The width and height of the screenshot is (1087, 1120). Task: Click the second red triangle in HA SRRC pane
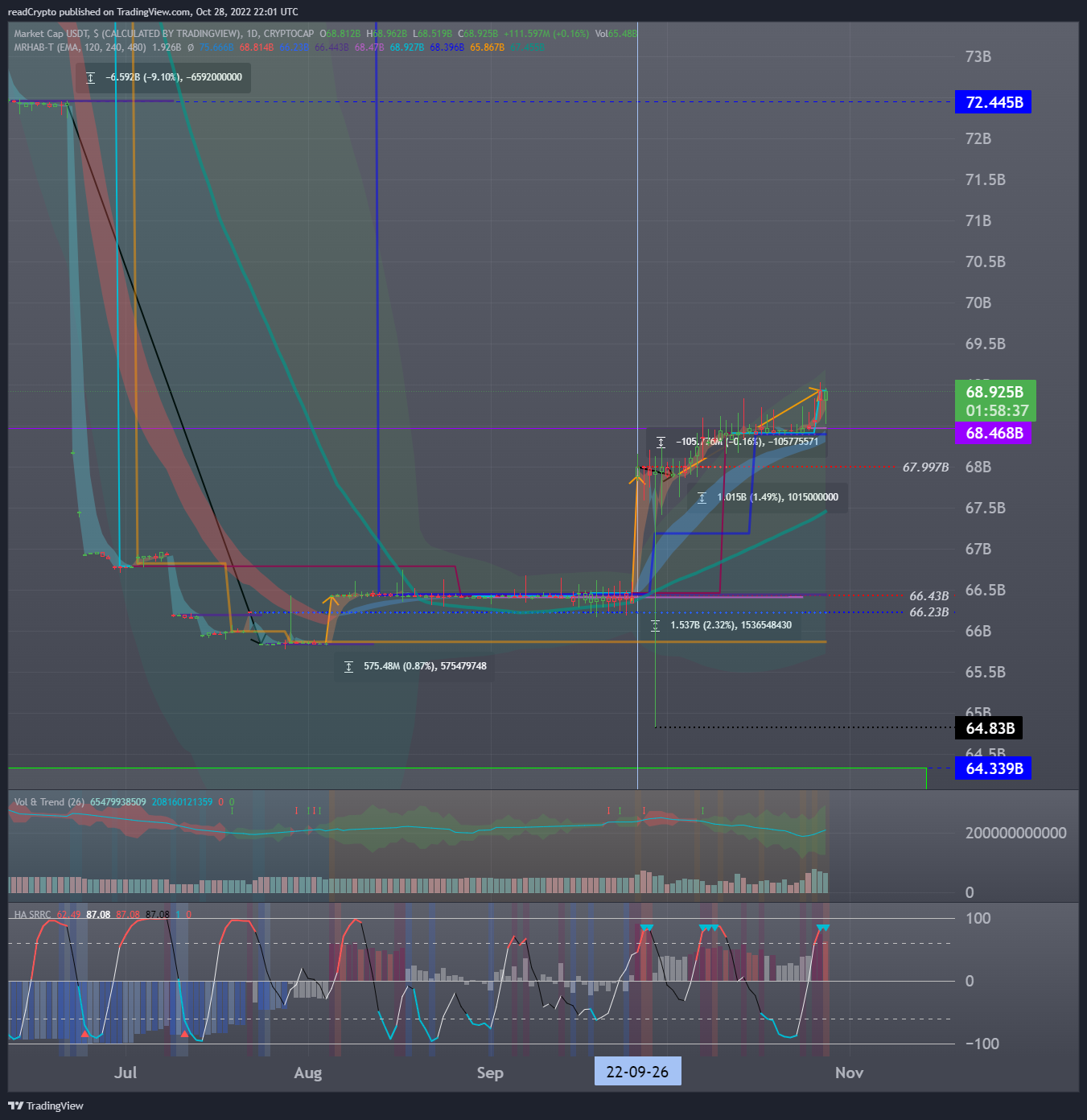[x=184, y=1033]
